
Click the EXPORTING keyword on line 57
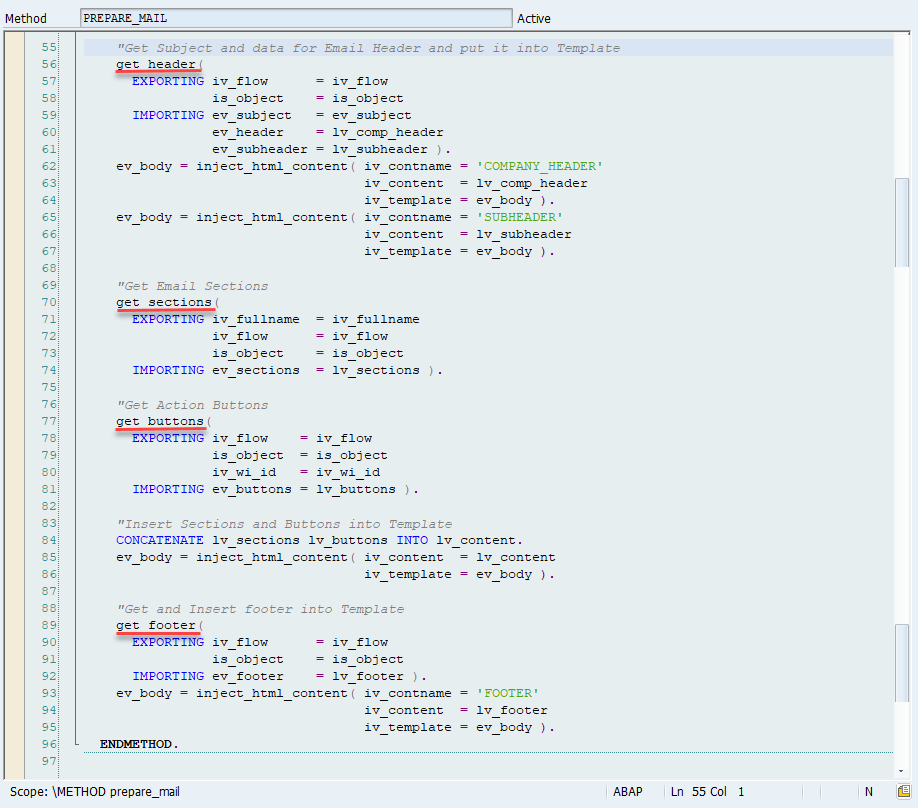(168, 81)
